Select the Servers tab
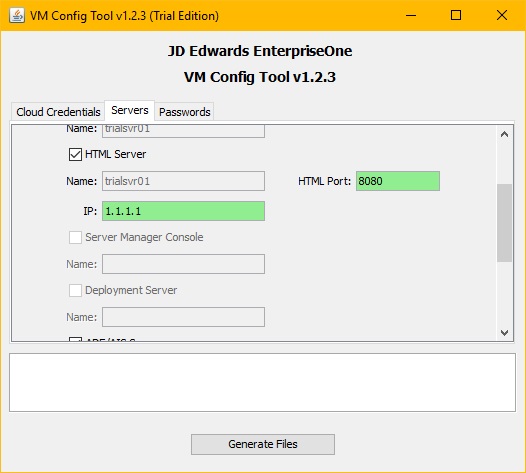 pos(129,110)
